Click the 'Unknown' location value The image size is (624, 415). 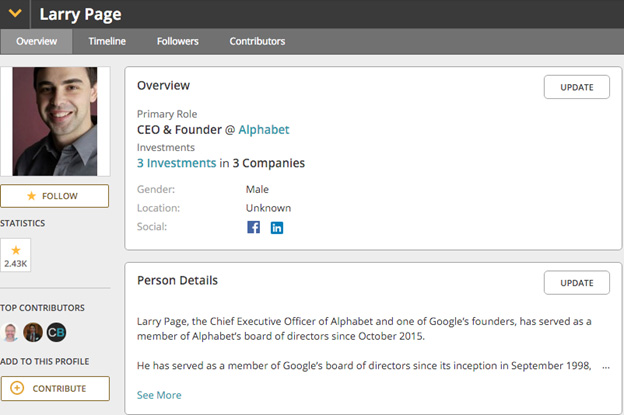[x=268, y=208]
